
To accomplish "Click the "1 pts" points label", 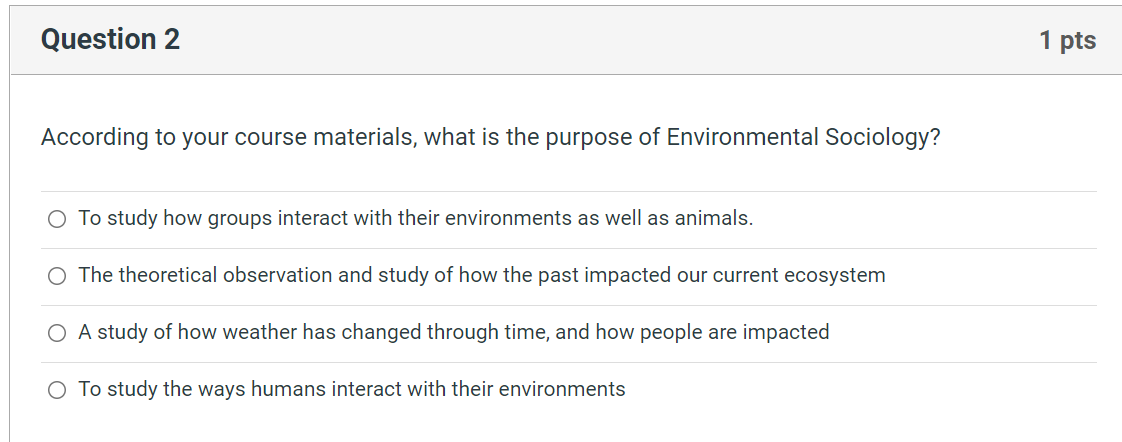I will pos(1067,41).
